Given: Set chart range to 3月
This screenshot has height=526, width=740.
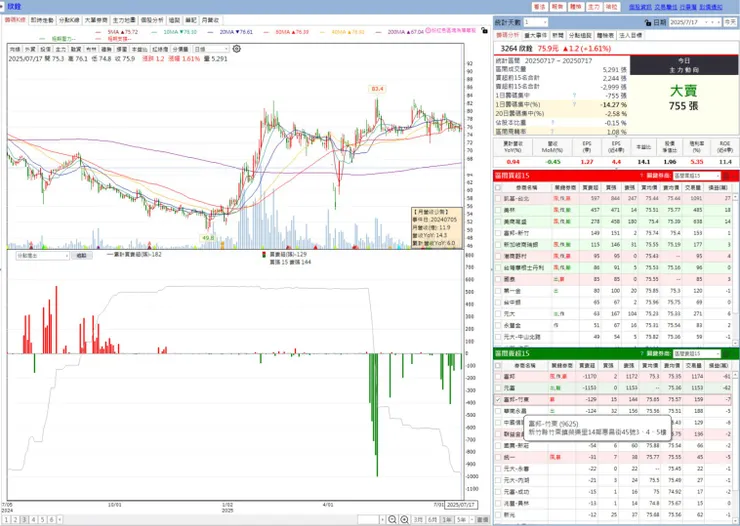Looking at the screenshot, I should coord(418,519).
